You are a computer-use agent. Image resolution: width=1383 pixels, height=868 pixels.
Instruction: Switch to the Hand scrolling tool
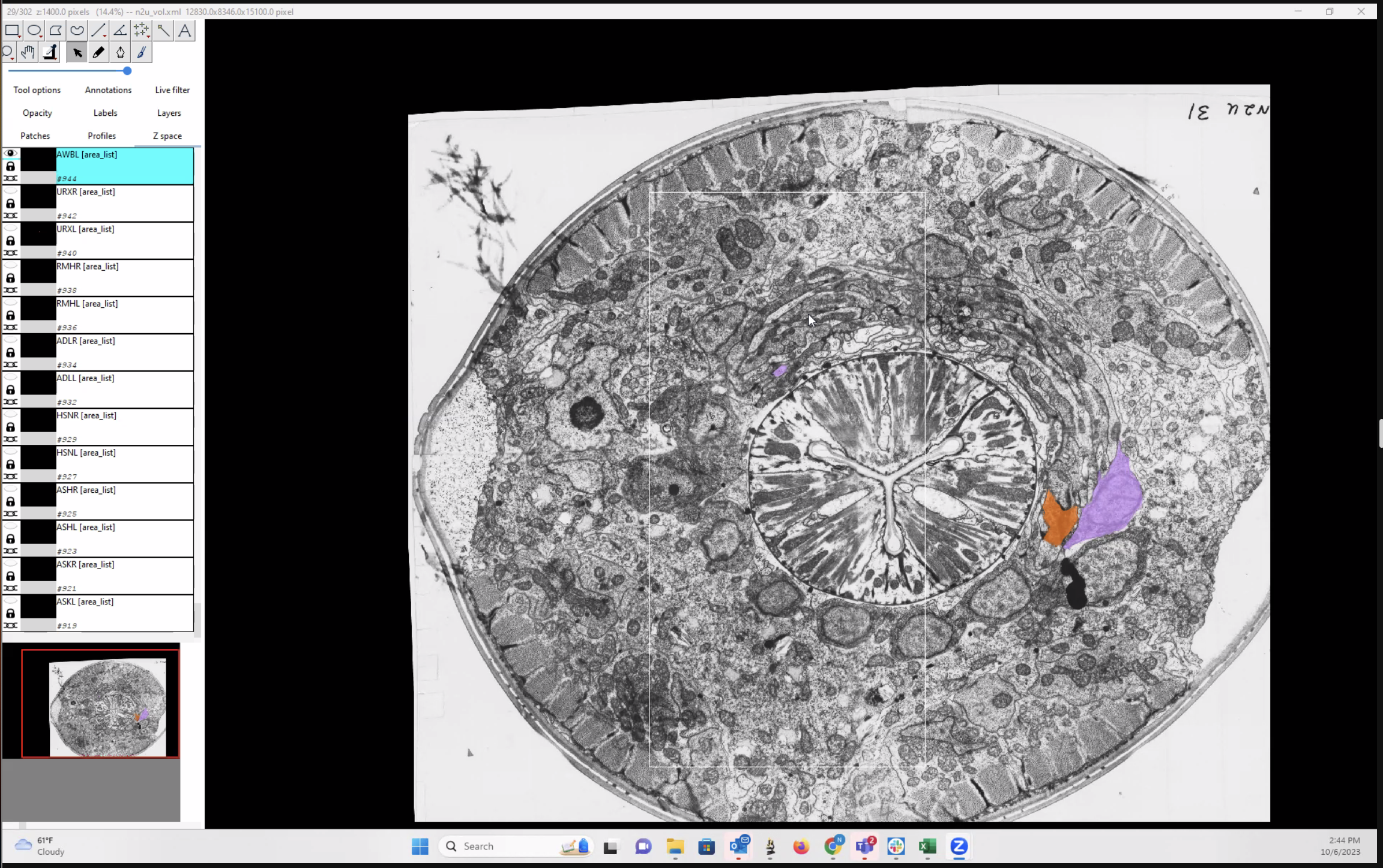(x=28, y=53)
